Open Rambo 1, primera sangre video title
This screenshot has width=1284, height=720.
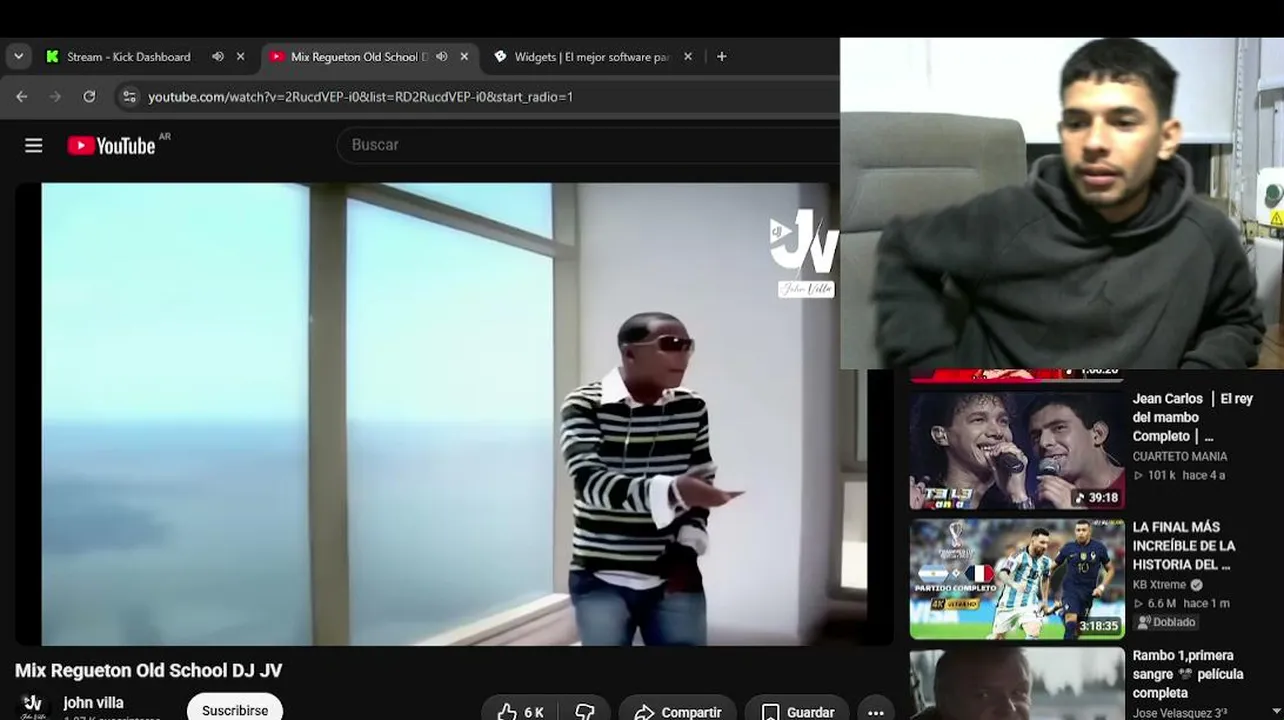1187,674
